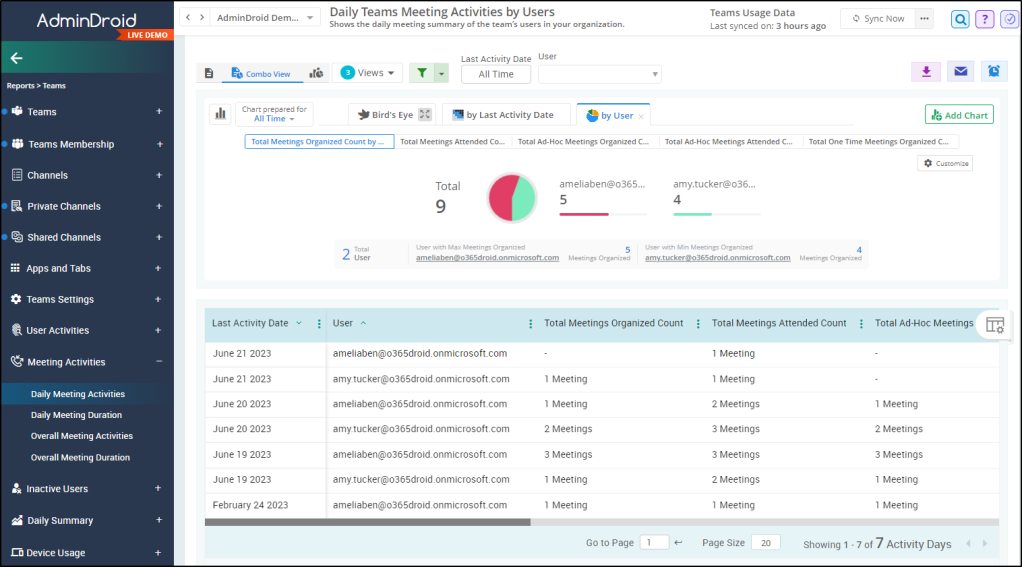Sort by Last Activity Date column arrow
The image size is (1022, 567).
(299, 323)
